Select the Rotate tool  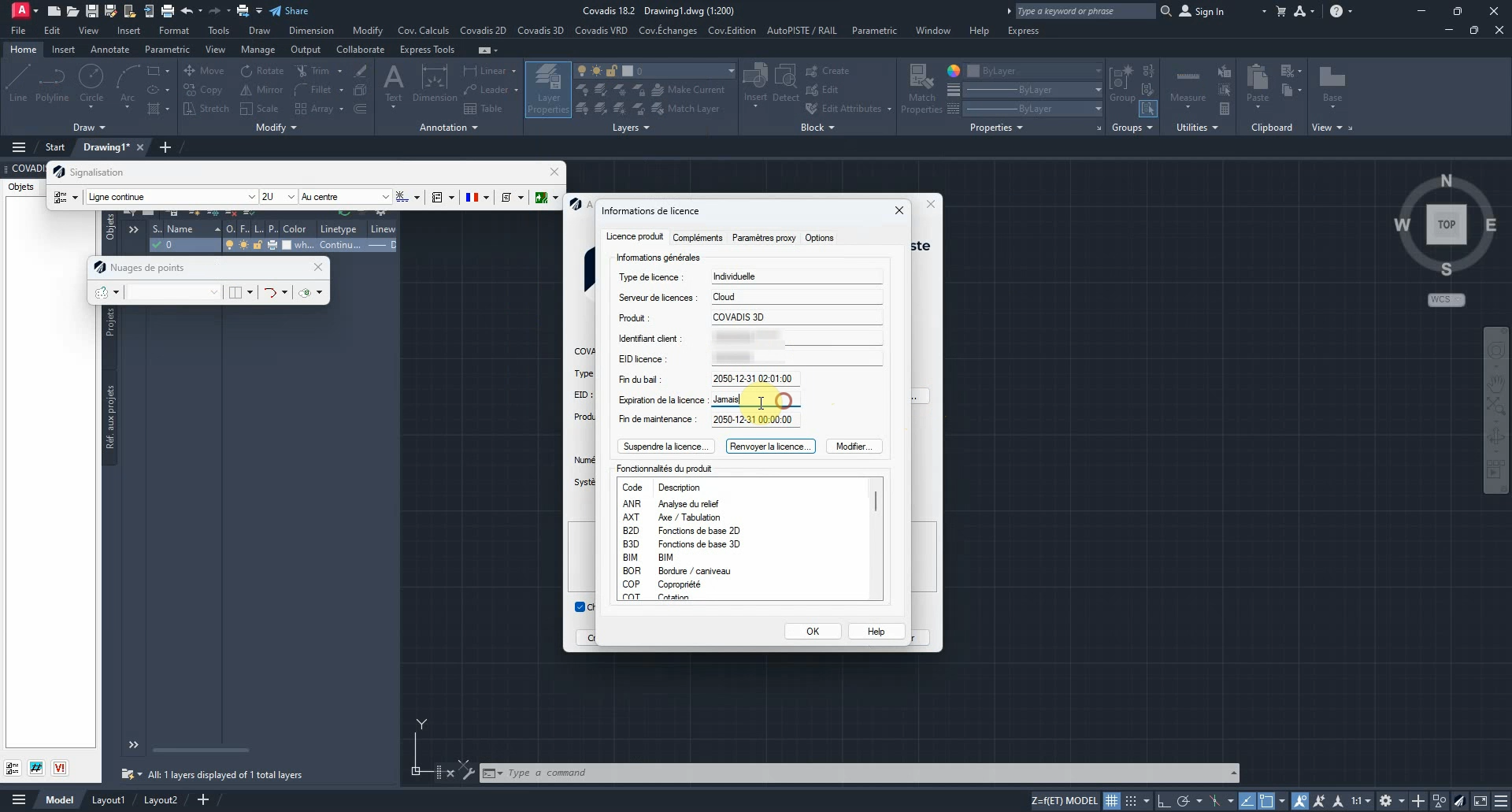(262, 71)
